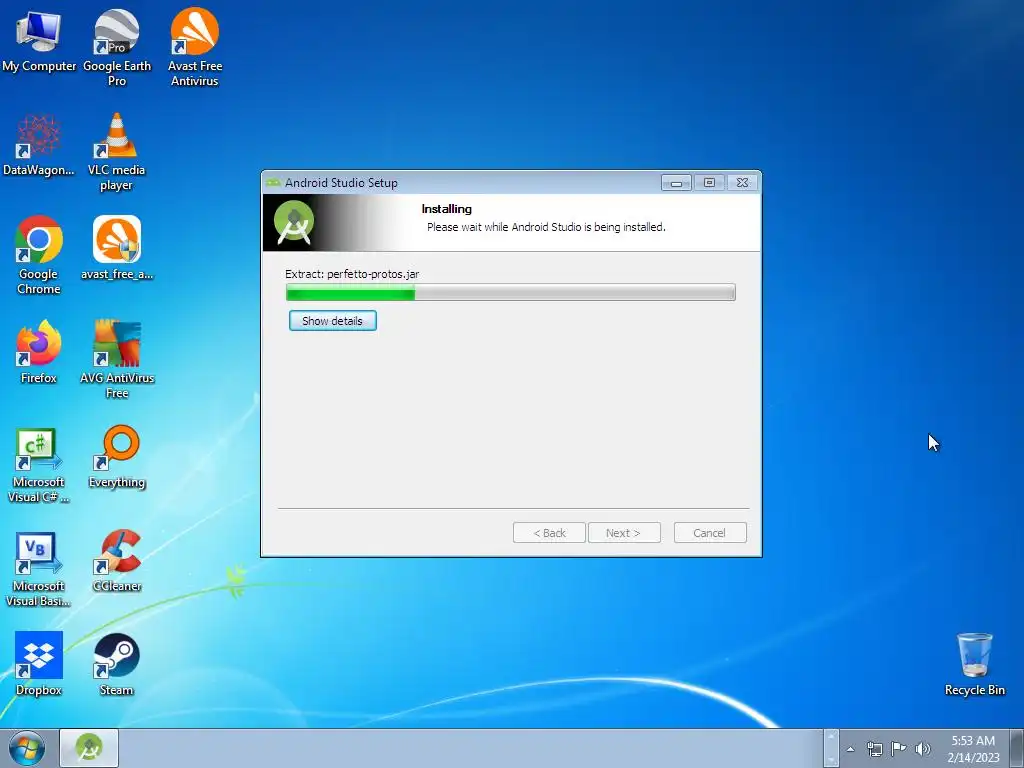Click the Show Desktop strip at taskbar end
This screenshot has width=1024, height=768.
point(1017,748)
